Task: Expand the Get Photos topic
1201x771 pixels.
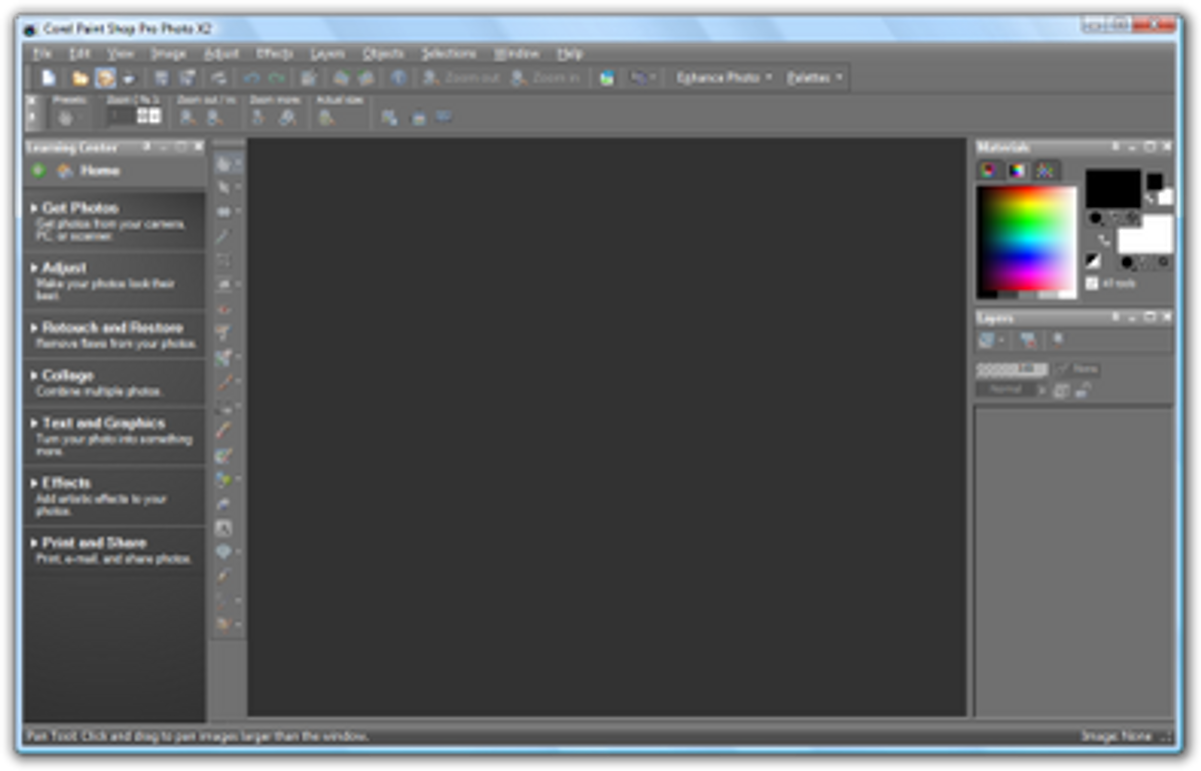Action: (x=80, y=208)
